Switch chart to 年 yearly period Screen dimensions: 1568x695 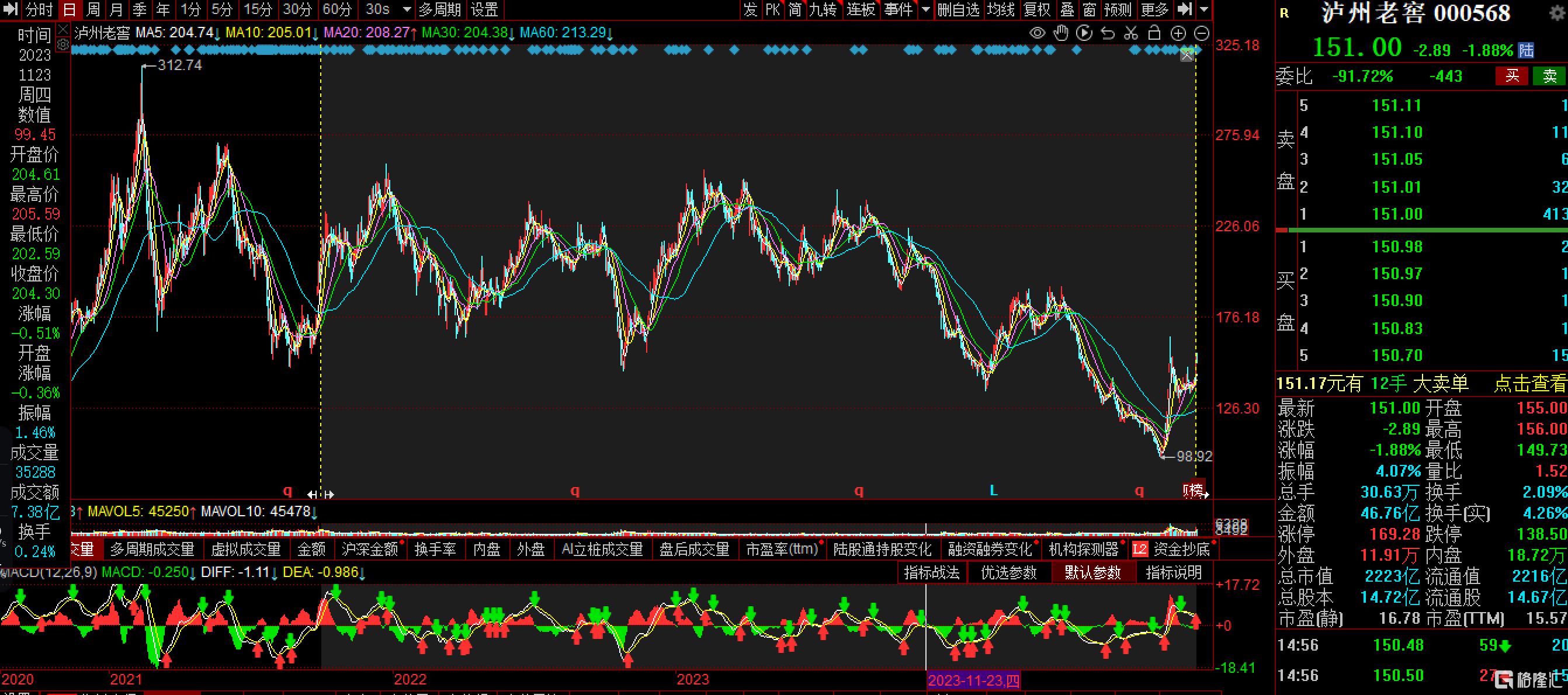click(162, 9)
